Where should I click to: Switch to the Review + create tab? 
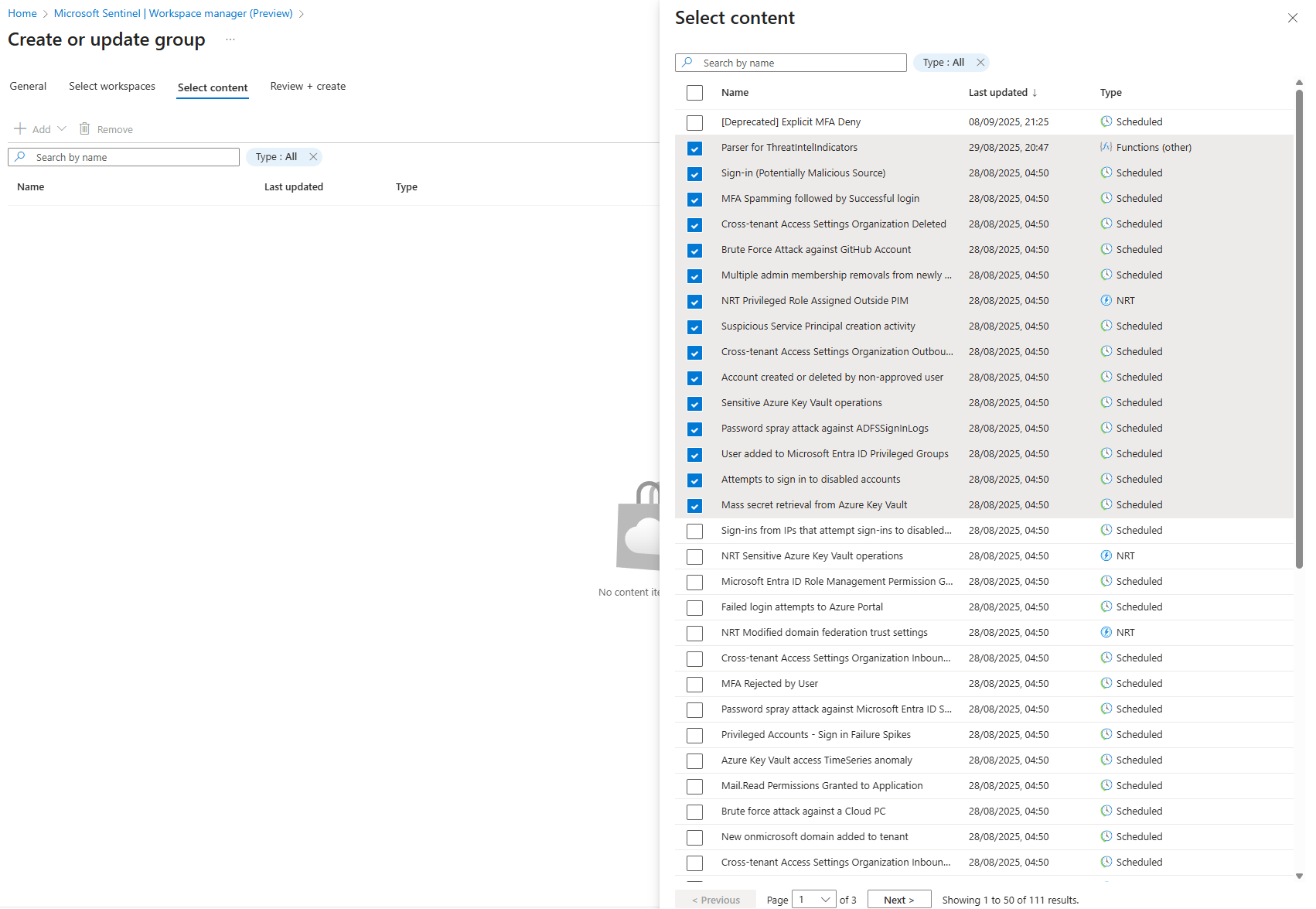tap(307, 86)
